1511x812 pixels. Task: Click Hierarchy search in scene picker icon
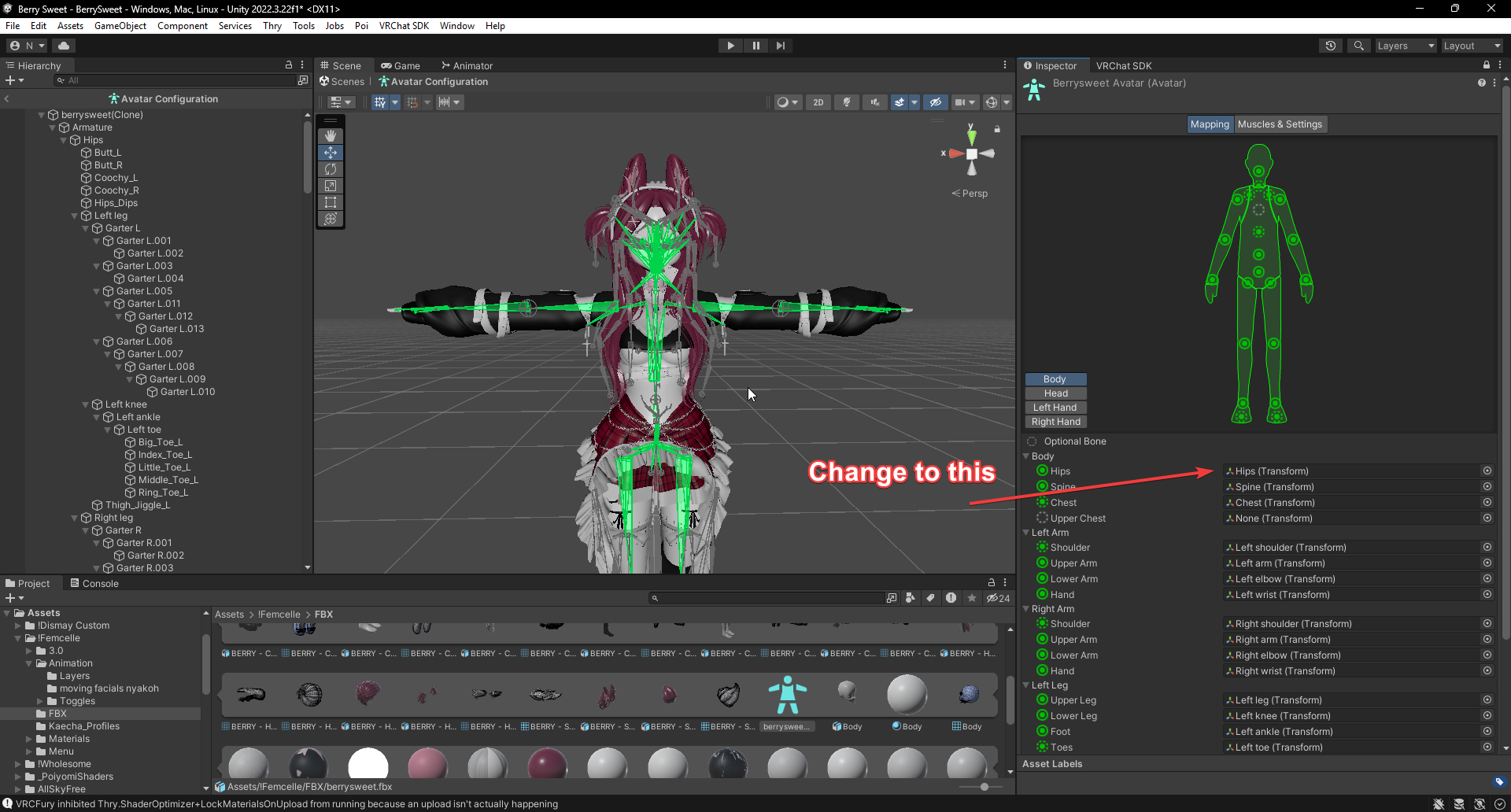pos(302,80)
